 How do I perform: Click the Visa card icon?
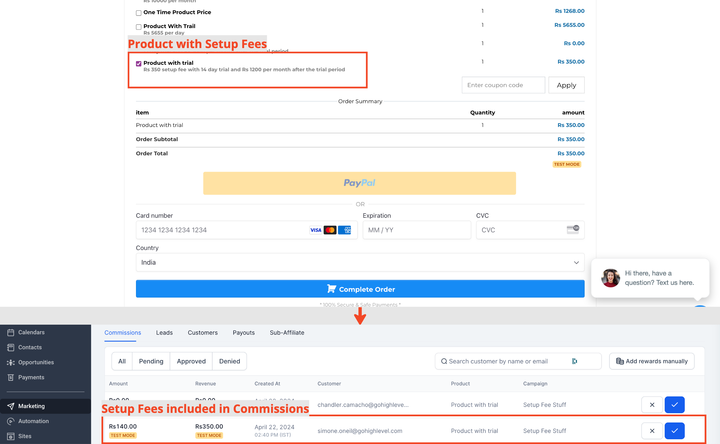click(315, 230)
